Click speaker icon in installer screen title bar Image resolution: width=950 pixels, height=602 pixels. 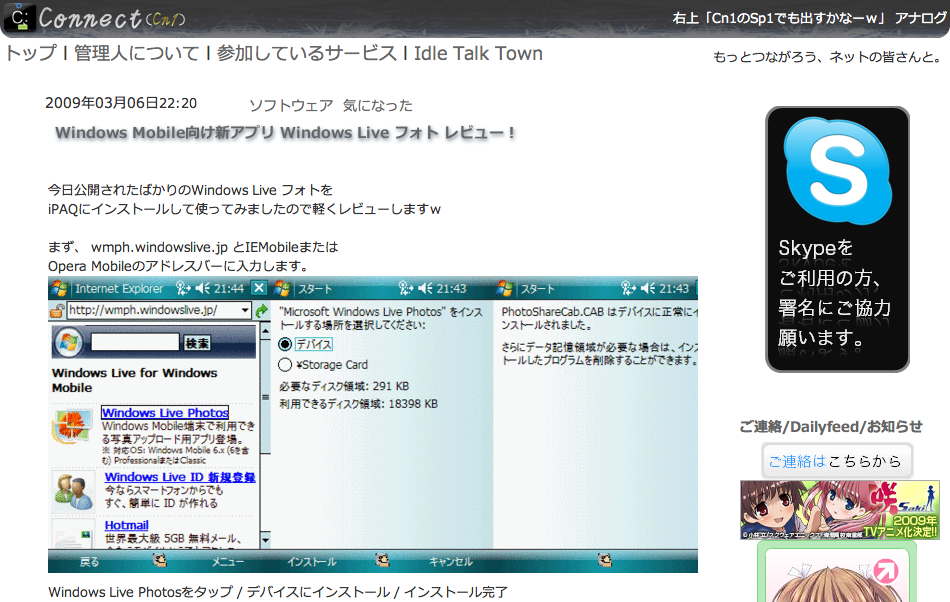426,288
